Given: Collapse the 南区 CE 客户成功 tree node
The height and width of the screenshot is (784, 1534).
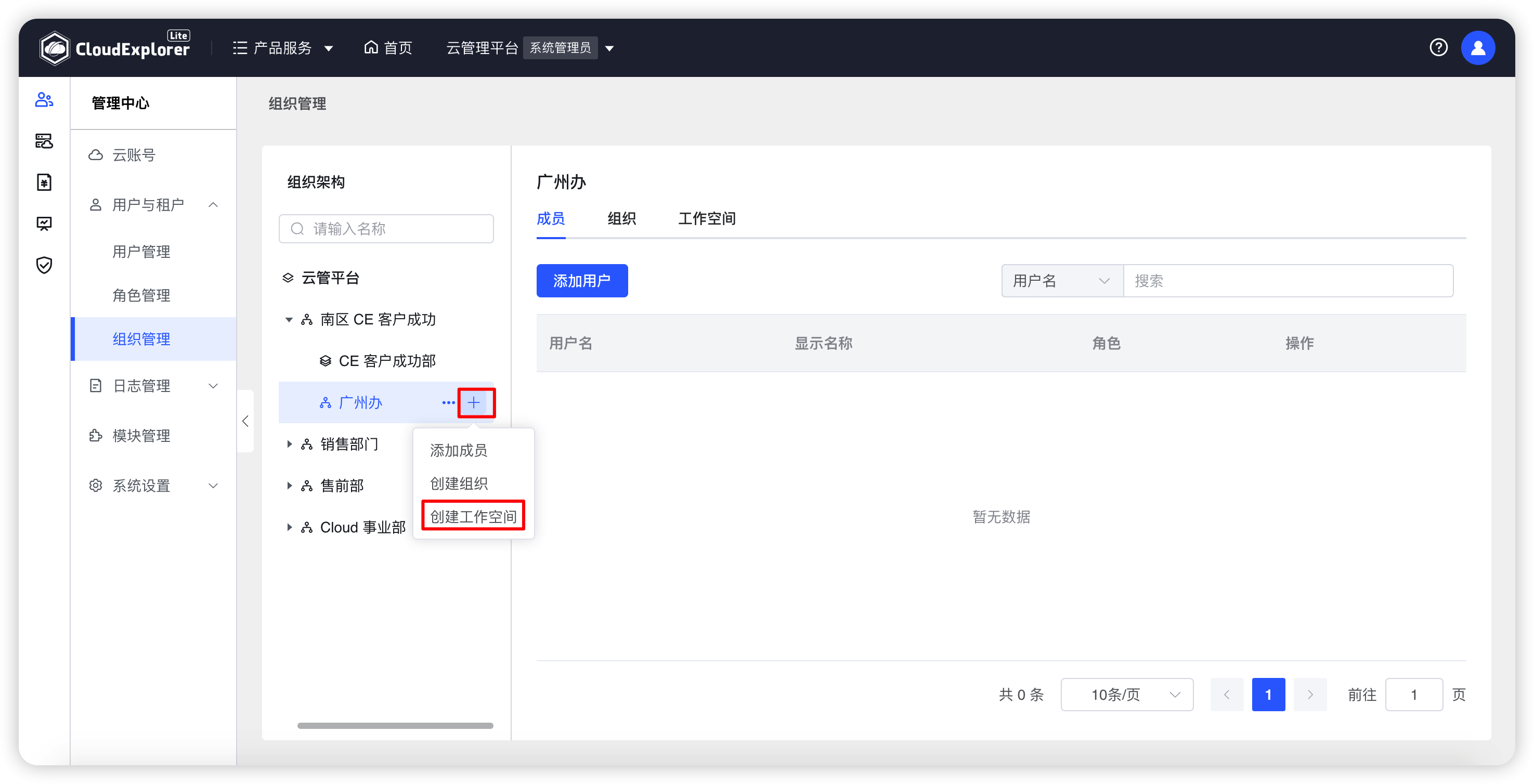Looking at the screenshot, I should (x=289, y=320).
